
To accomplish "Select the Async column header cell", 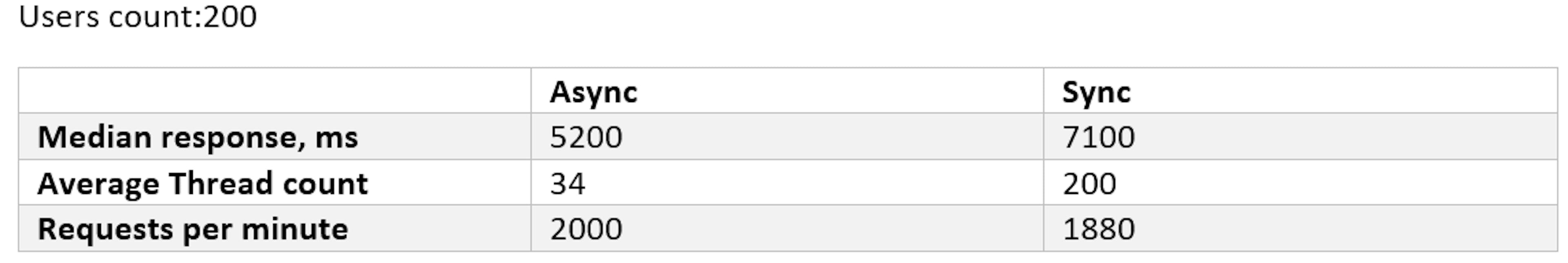I will 593,92.
